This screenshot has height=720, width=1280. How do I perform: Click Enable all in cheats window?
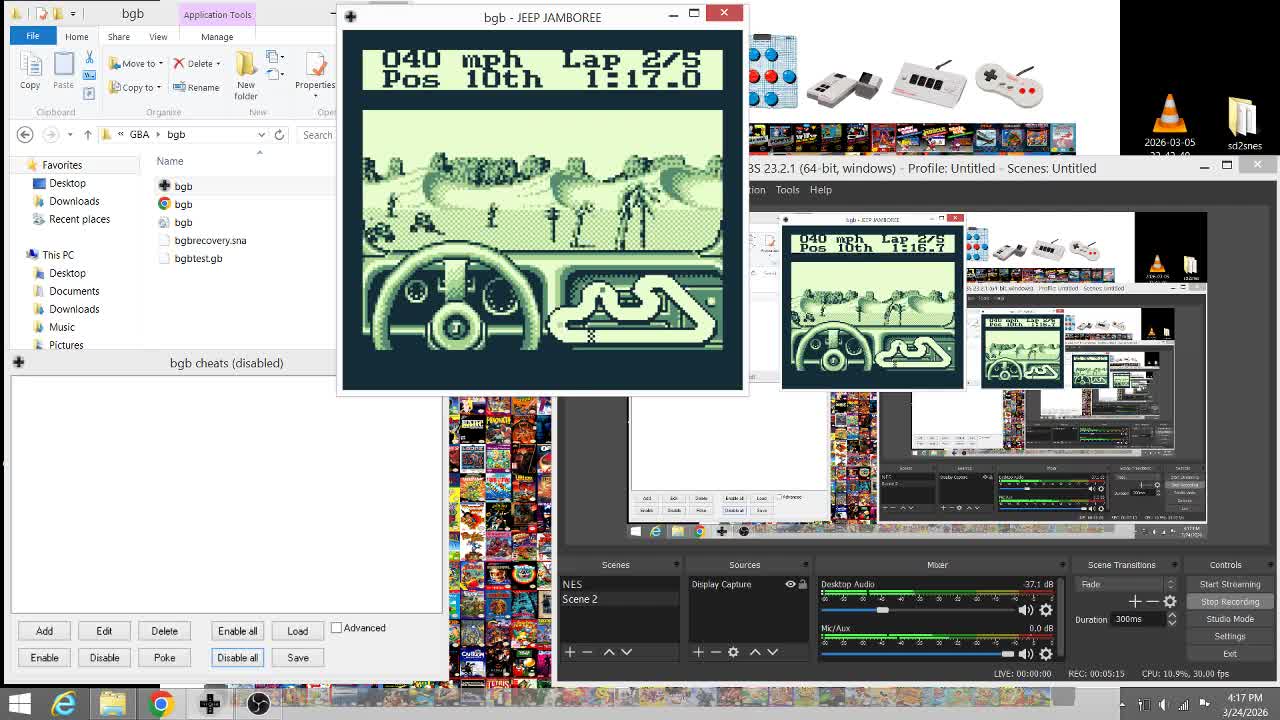[x=237, y=631]
